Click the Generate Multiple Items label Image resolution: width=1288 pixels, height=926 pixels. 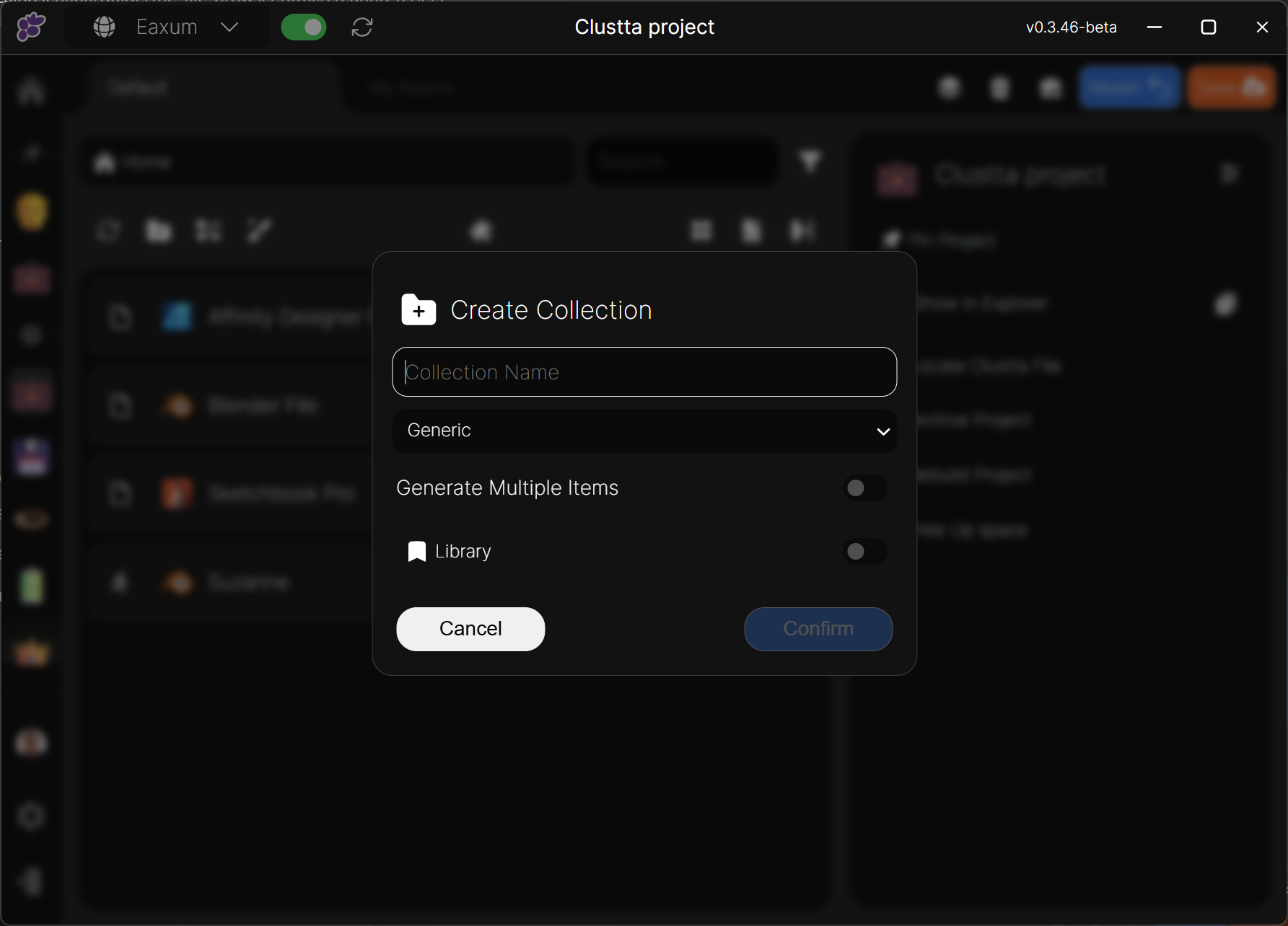pyautogui.click(x=507, y=488)
